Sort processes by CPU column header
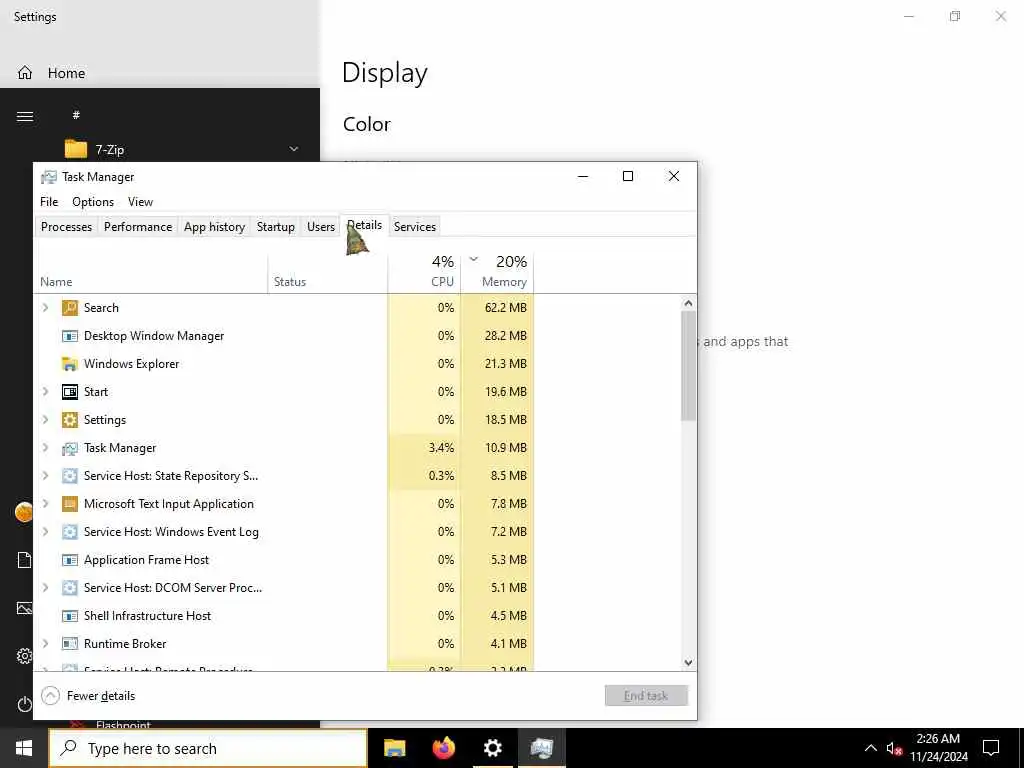 424,272
